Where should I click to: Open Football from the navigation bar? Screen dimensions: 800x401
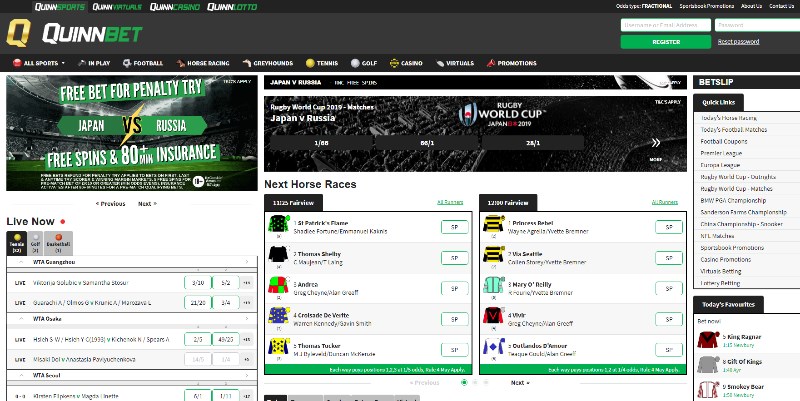[142, 63]
